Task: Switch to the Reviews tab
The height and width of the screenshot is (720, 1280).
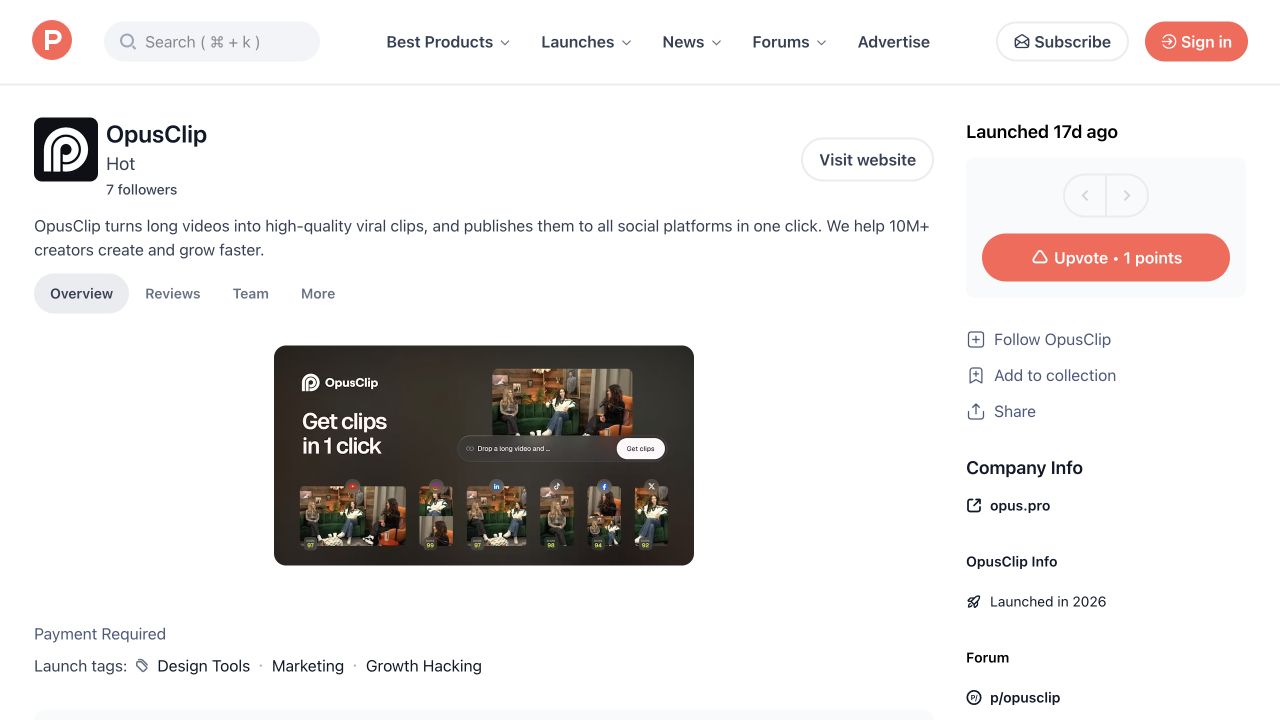Action: point(173,293)
